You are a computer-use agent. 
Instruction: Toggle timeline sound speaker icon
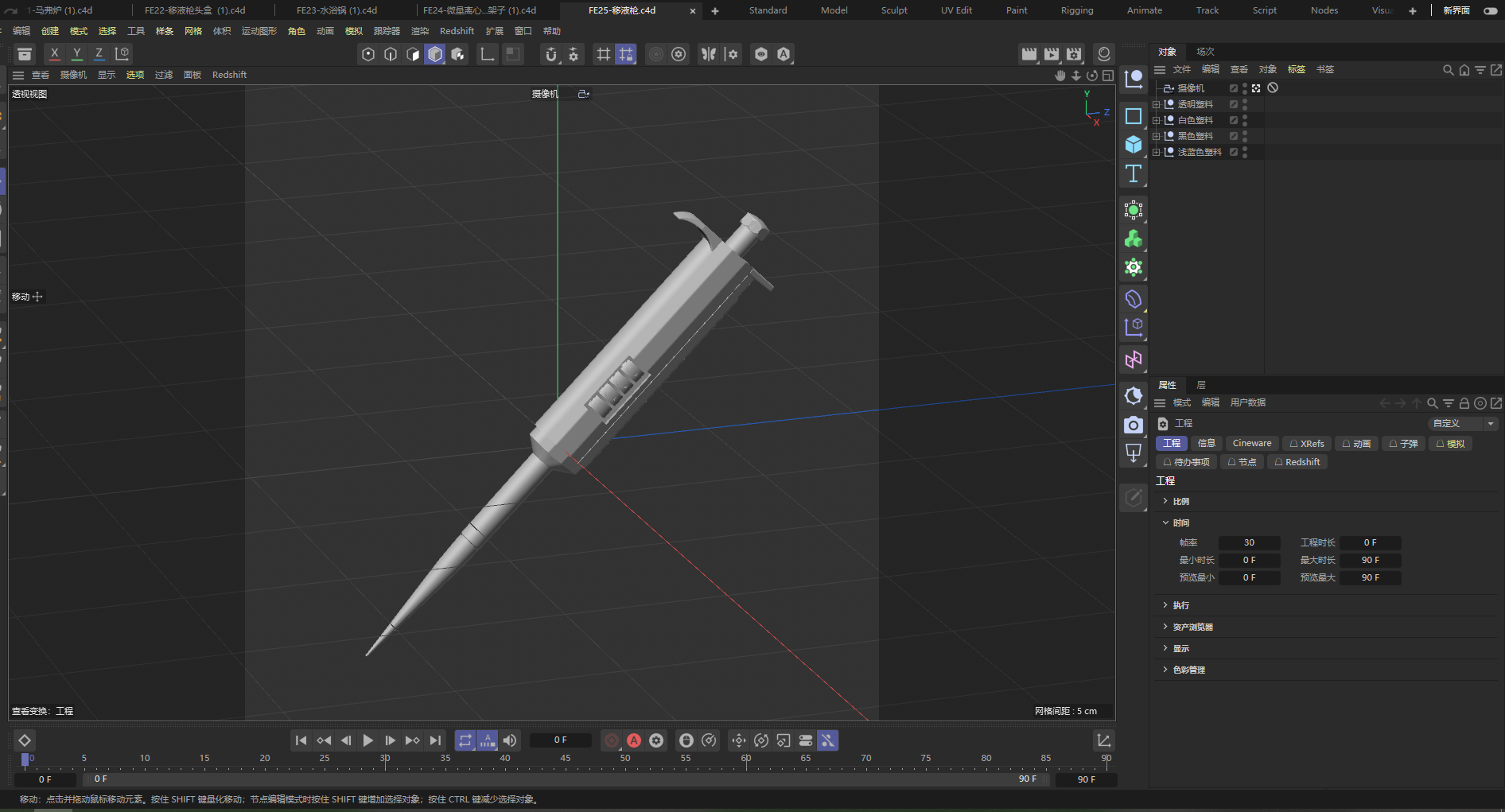[x=510, y=740]
